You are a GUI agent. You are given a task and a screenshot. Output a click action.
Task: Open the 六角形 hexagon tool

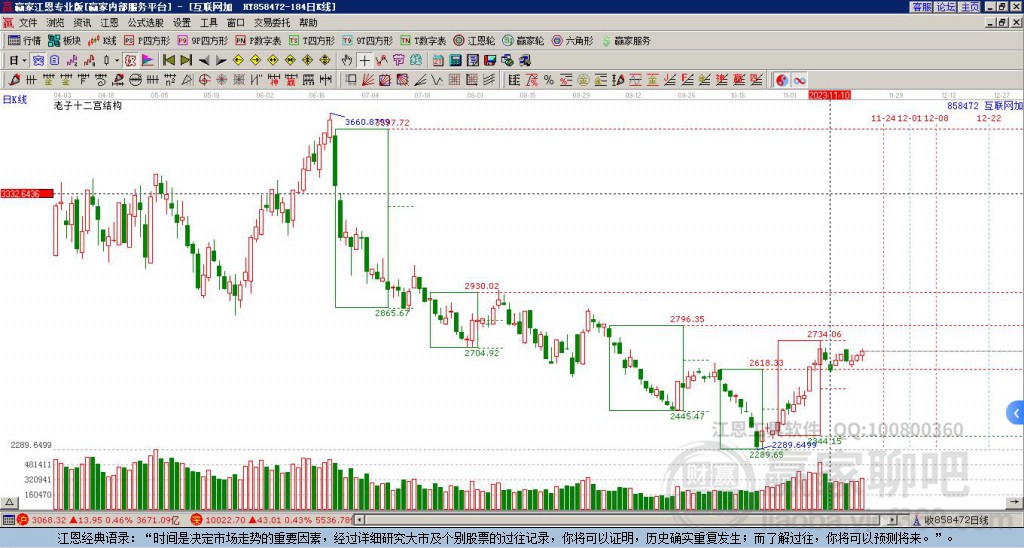[x=571, y=40]
